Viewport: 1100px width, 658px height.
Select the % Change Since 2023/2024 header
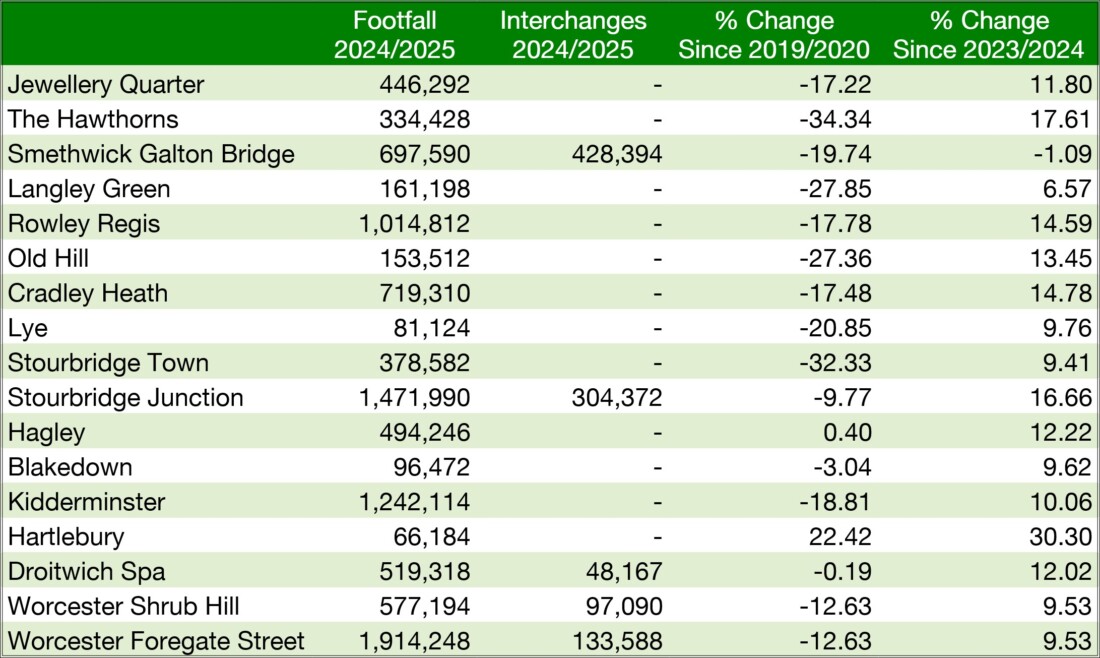(x=988, y=34)
